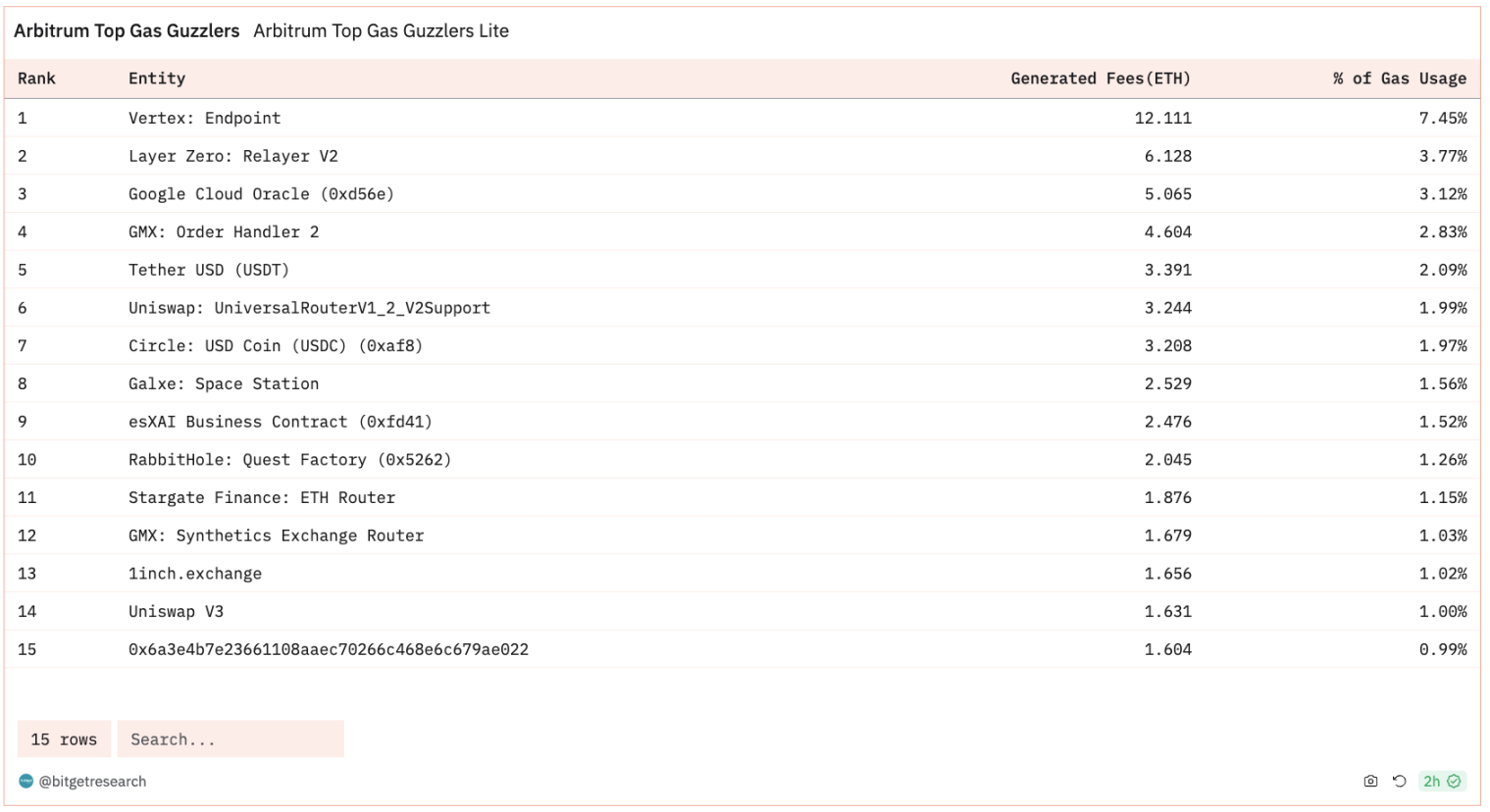Image resolution: width=1490 pixels, height=812 pixels.
Task: Click the 0.99% gas usage value
Action: 1443,649
